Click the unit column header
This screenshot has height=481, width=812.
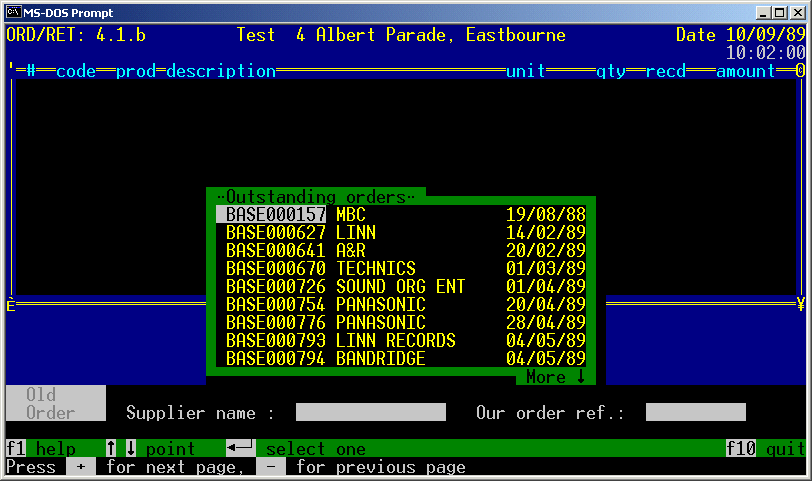tap(526, 71)
